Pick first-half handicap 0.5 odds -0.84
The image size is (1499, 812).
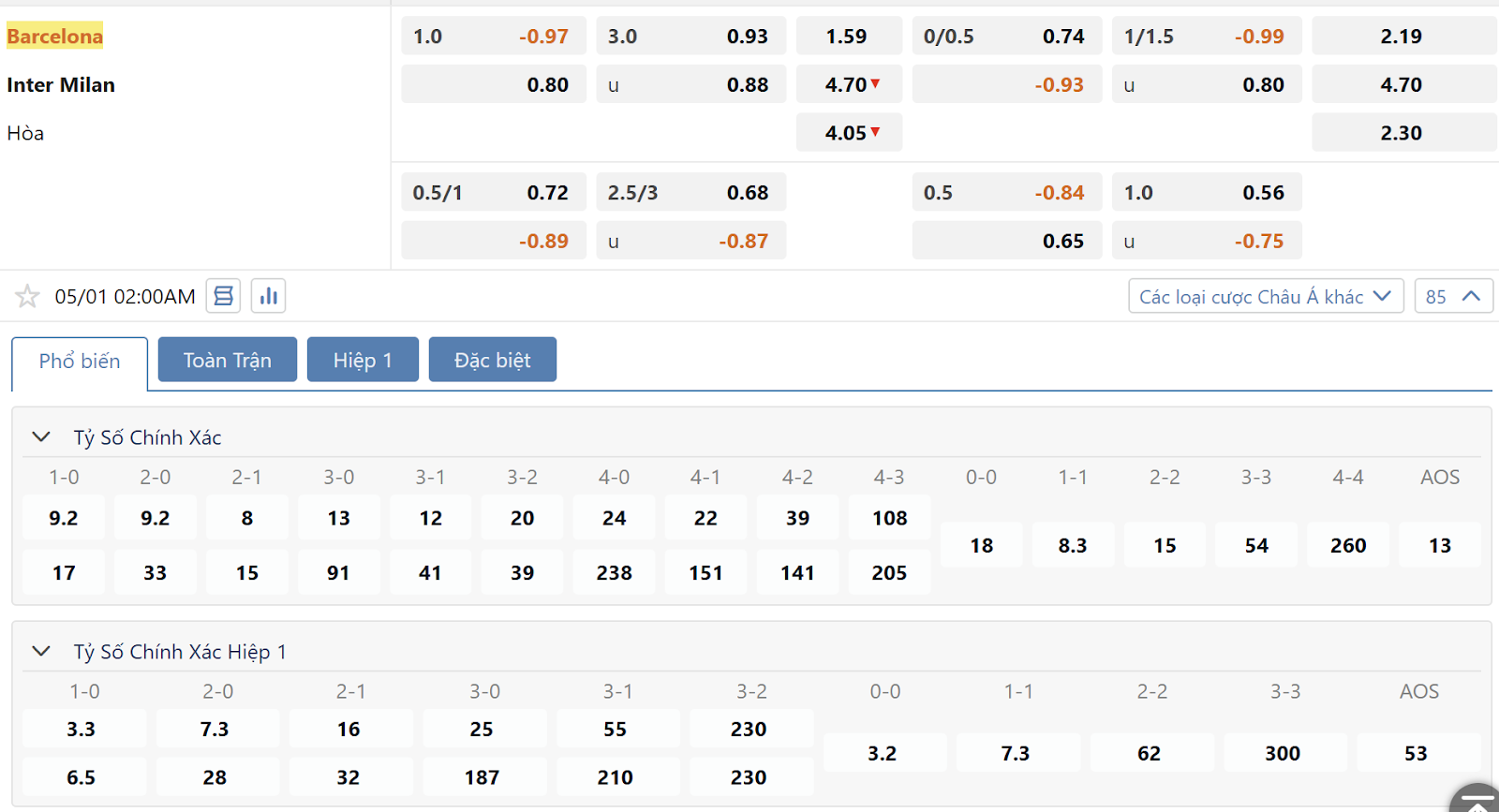coord(1007,192)
